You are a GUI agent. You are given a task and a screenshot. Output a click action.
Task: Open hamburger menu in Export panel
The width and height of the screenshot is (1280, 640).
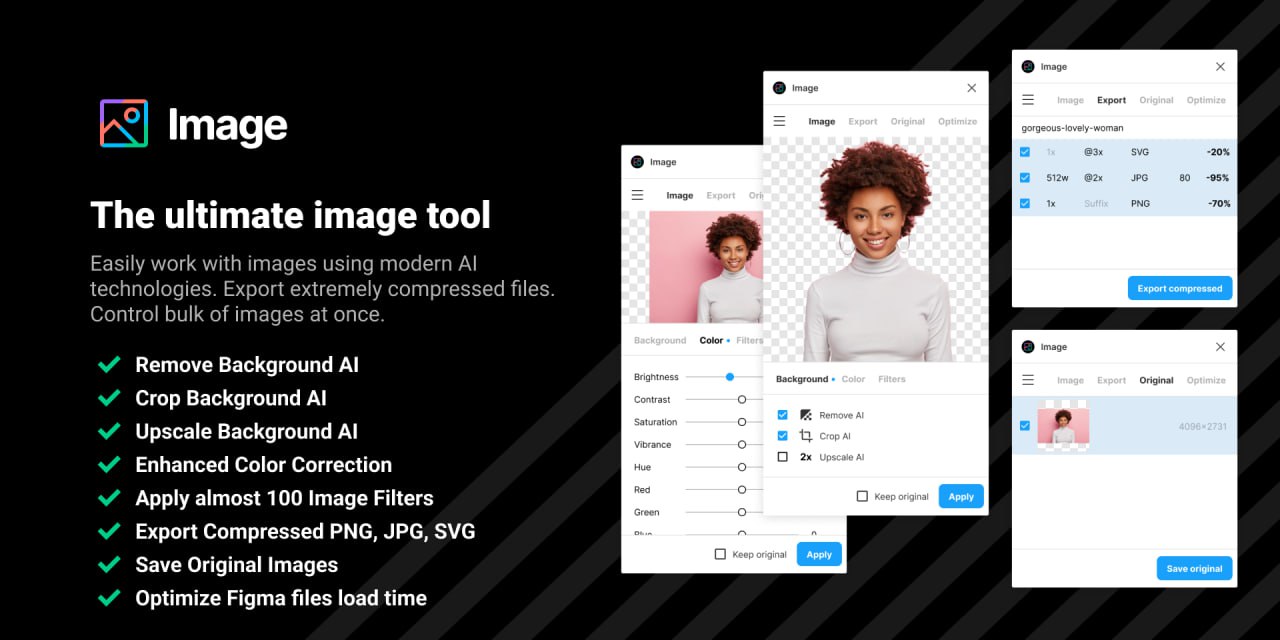coord(1028,100)
